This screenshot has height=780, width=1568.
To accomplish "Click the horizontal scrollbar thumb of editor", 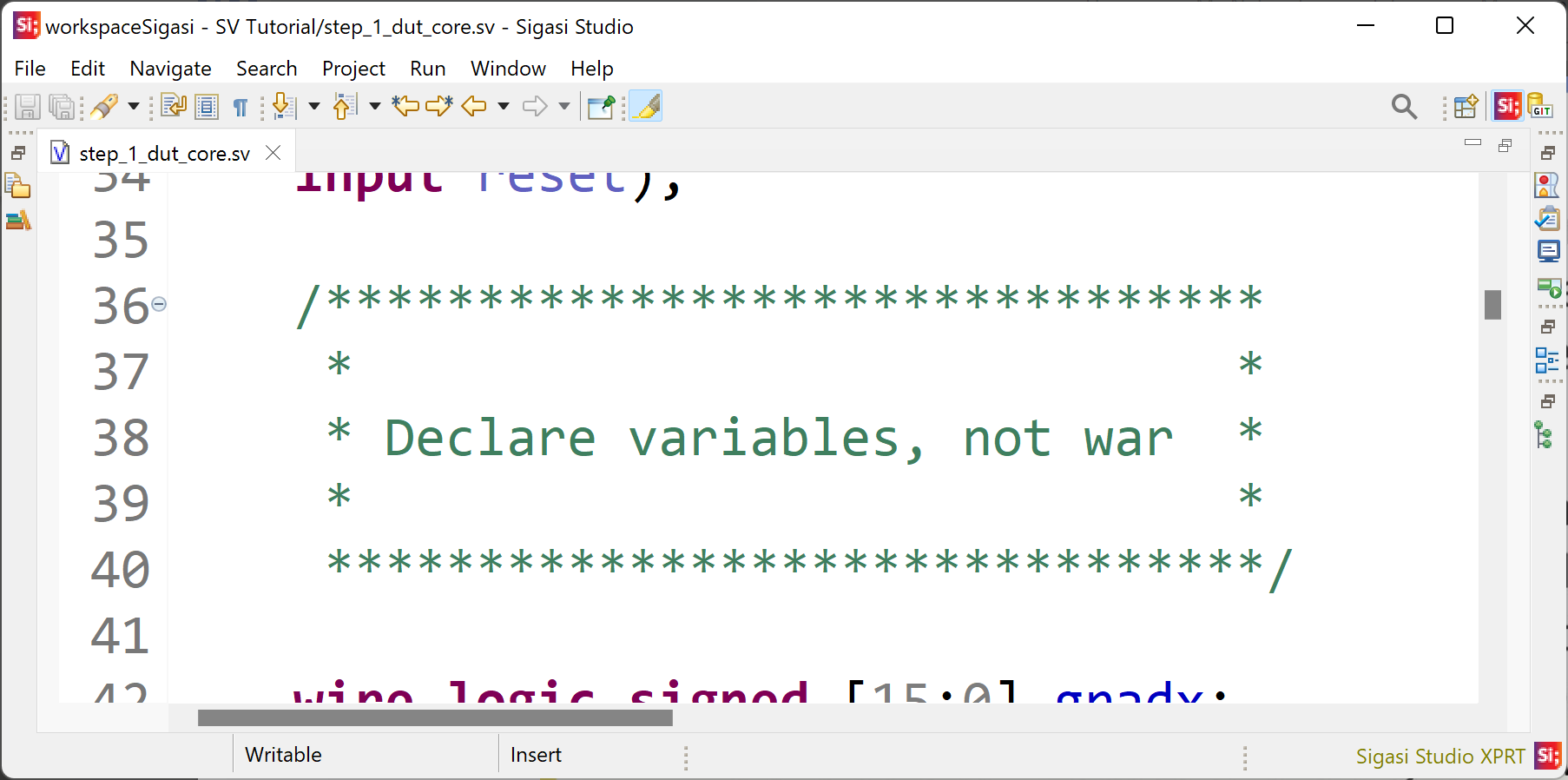I will (x=434, y=717).
